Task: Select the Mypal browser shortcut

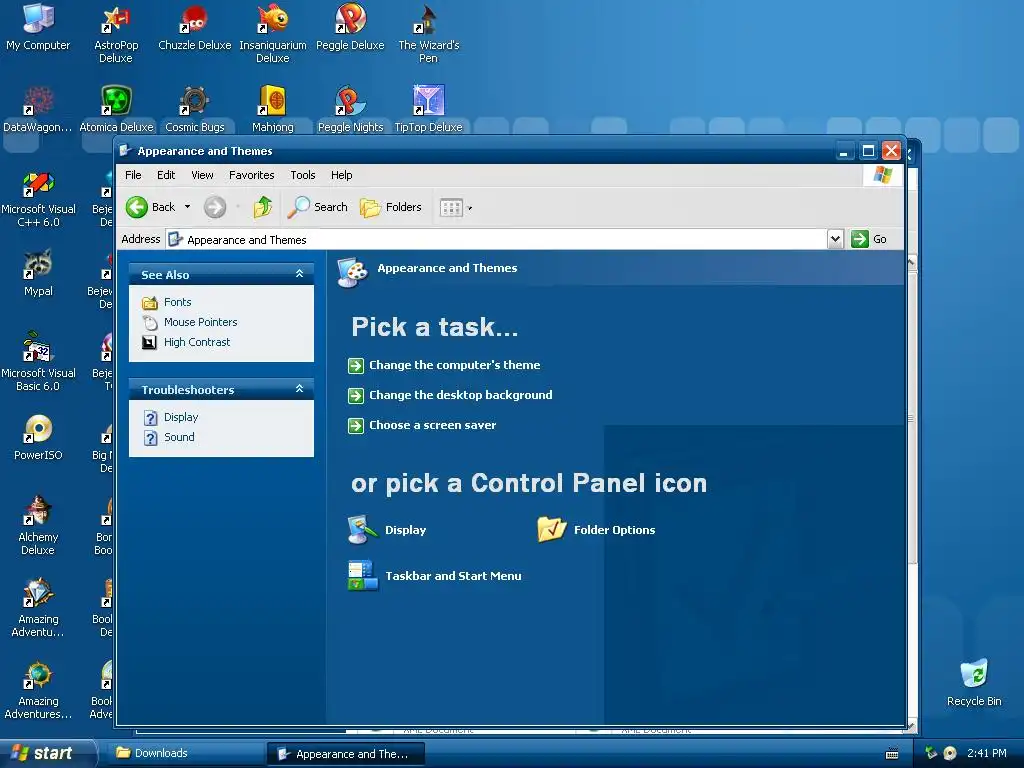Action: (x=38, y=273)
